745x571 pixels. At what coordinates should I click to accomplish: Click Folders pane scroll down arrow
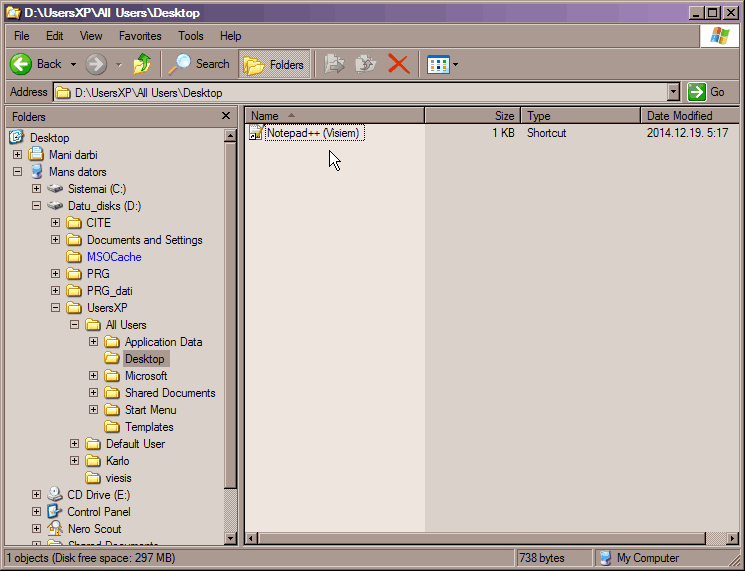(x=230, y=538)
